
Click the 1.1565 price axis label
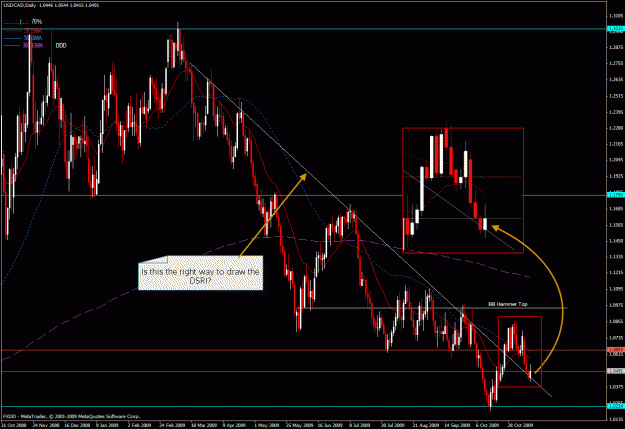pyautogui.click(x=615, y=225)
